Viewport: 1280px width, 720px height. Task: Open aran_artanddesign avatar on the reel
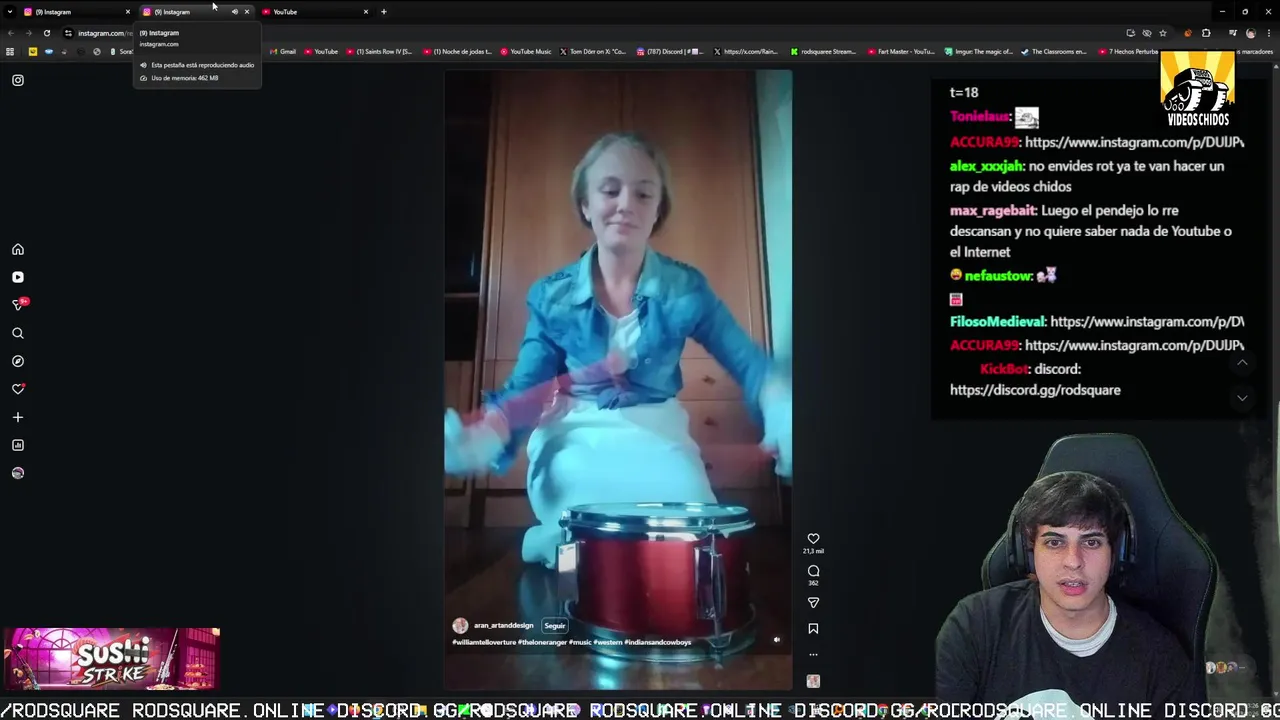click(x=460, y=625)
